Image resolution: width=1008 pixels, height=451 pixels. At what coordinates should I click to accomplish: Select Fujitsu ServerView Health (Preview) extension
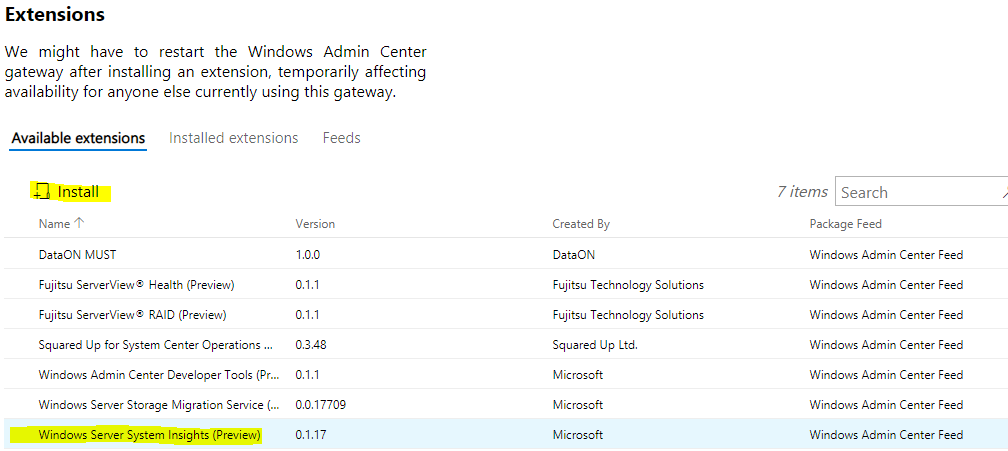[x=136, y=285]
